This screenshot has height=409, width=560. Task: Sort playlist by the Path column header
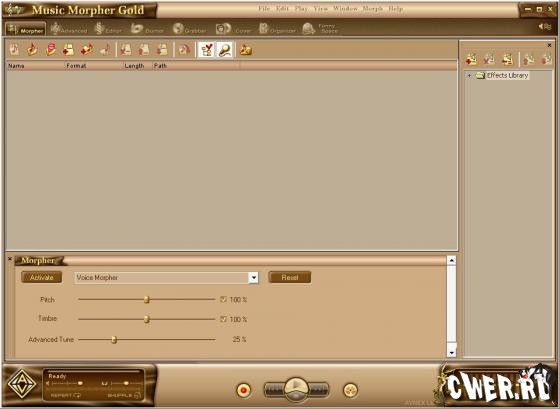coord(196,66)
